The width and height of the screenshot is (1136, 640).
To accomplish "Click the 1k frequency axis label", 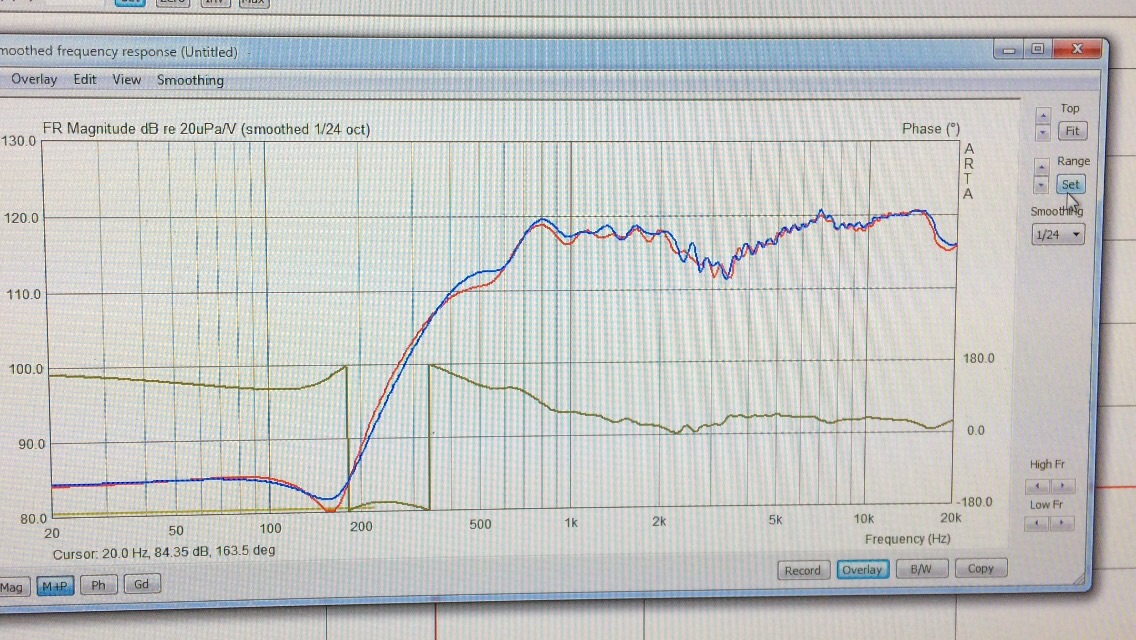I will pyautogui.click(x=571, y=523).
